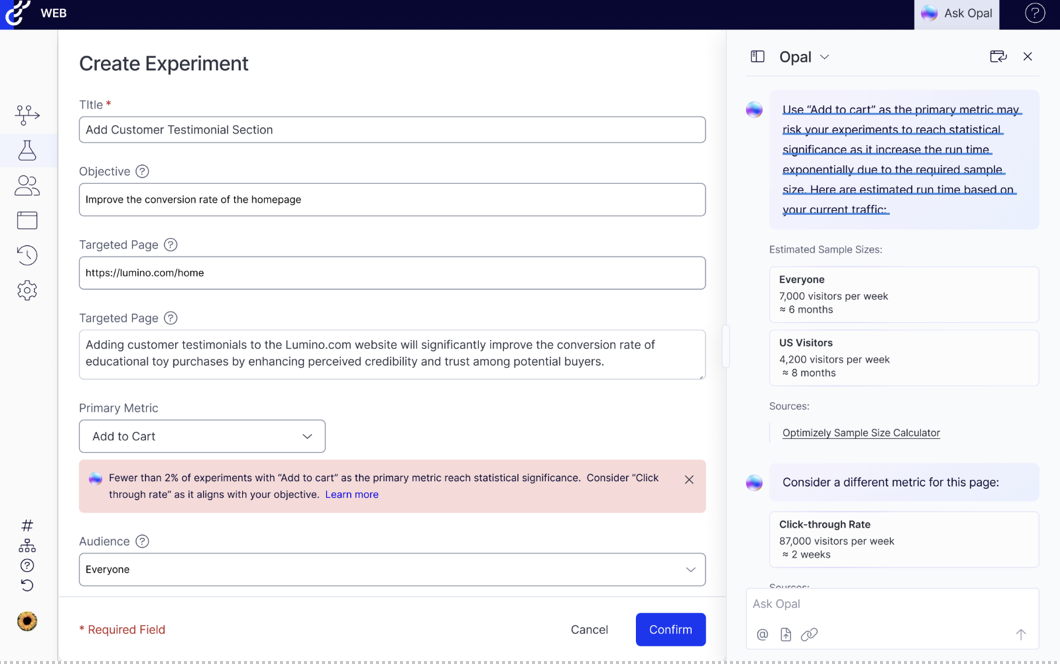This screenshot has width=1060, height=664.
Task: Open the WEB menu in the top bar
Action: coord(53,13)
